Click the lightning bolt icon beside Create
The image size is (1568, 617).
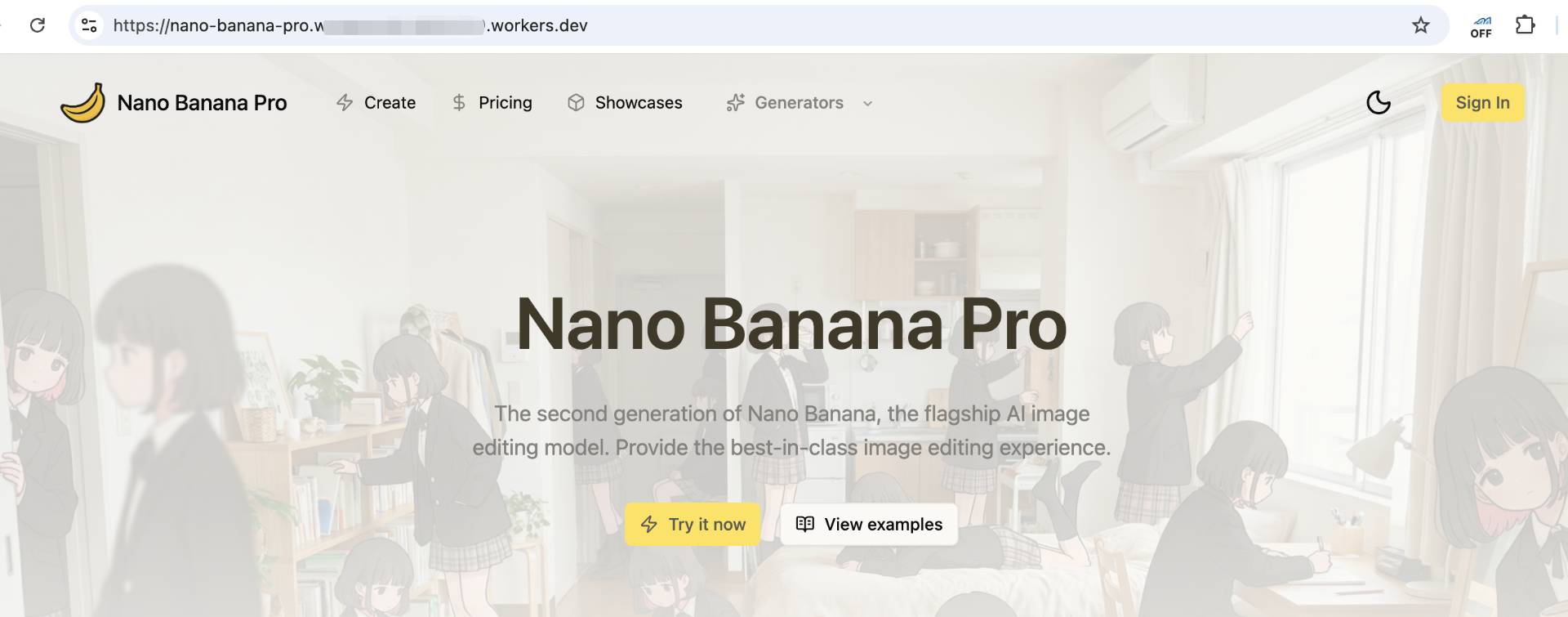click(x=345, y=103)
